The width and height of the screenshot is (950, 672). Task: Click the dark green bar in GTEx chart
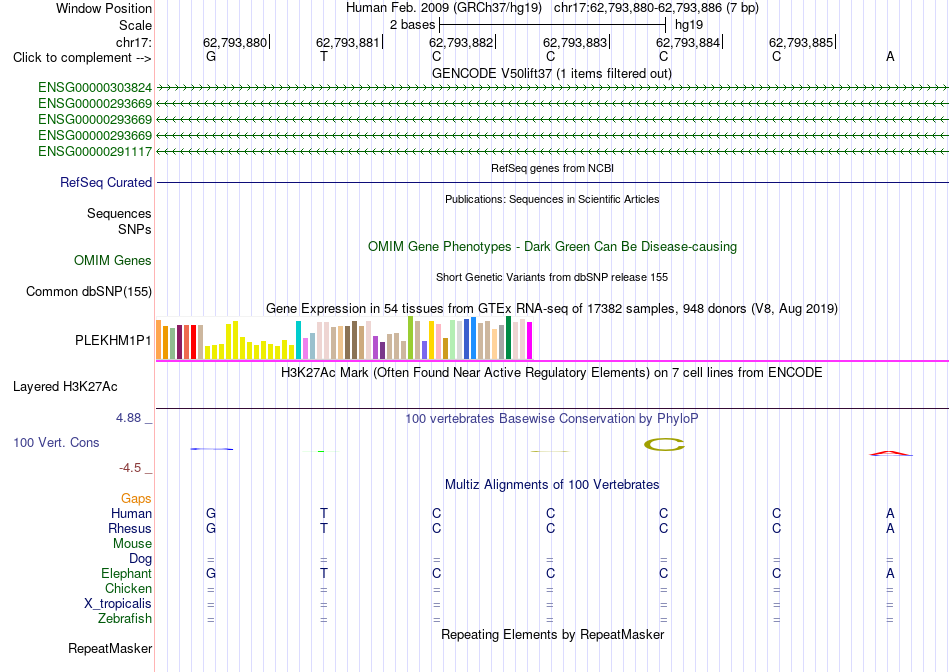tap(508, 338)
